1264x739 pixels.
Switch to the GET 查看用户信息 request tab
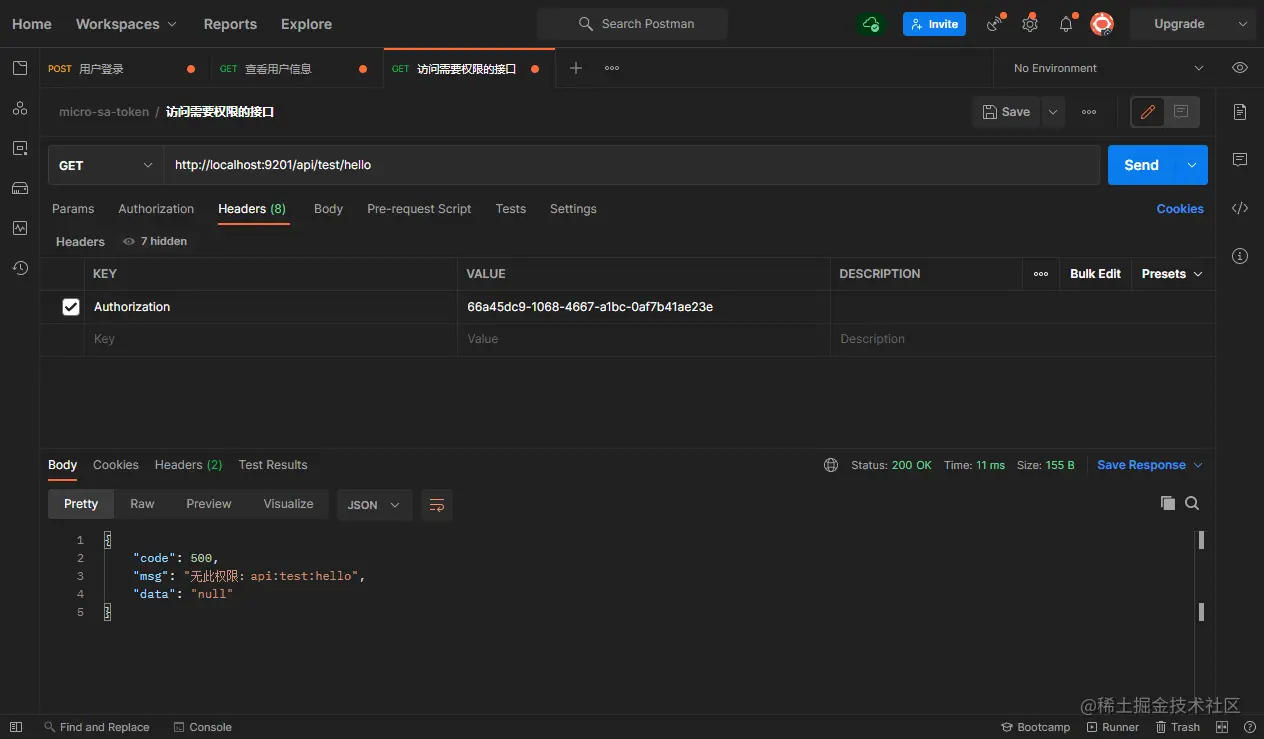(x=297, y=68)
